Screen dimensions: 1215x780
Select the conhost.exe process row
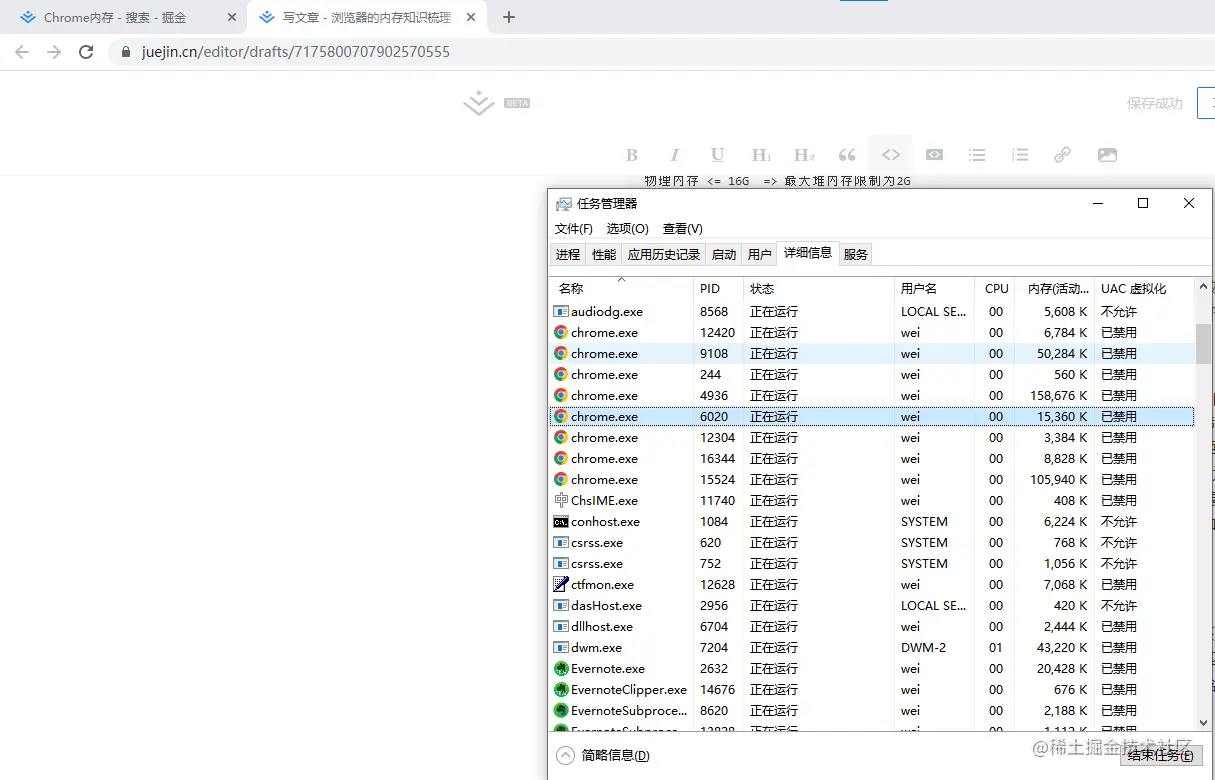872,521
